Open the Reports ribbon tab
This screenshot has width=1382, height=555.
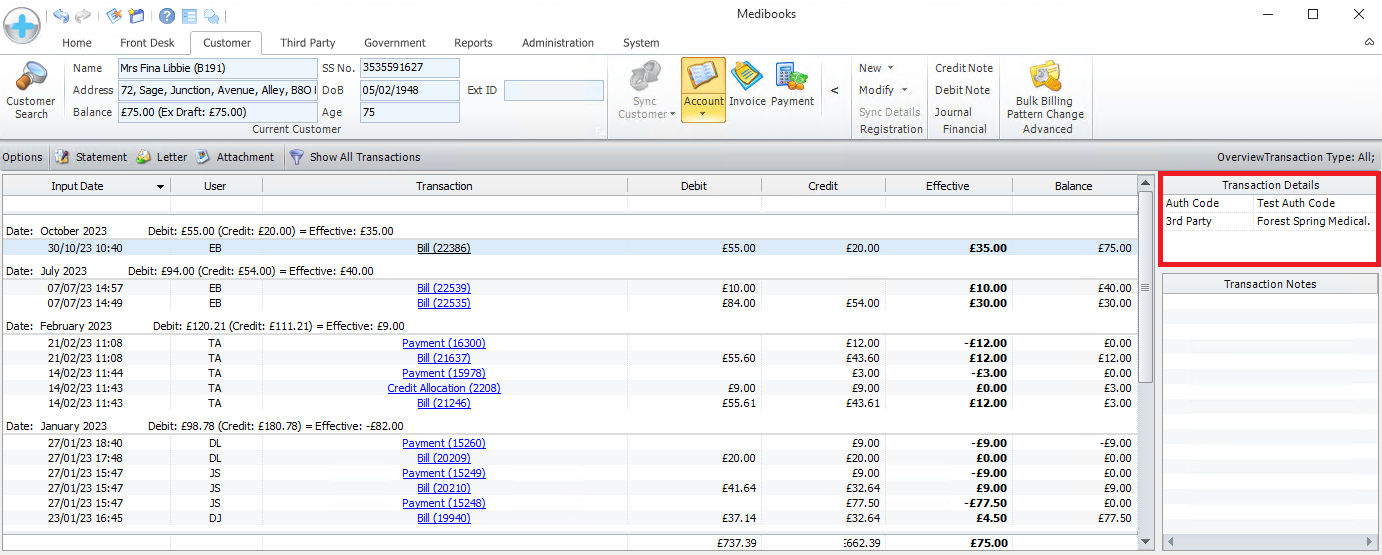point(473,43)
